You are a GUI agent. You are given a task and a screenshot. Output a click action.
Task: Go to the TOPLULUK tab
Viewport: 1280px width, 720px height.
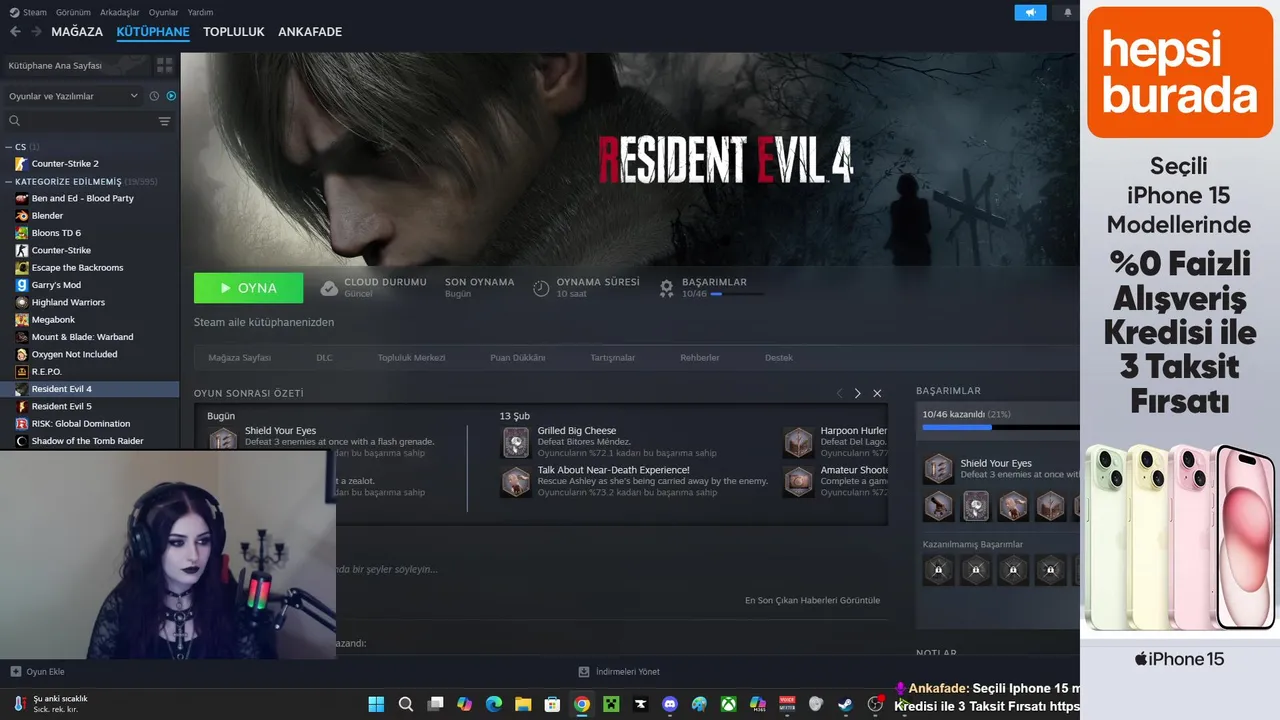(234, 32)
